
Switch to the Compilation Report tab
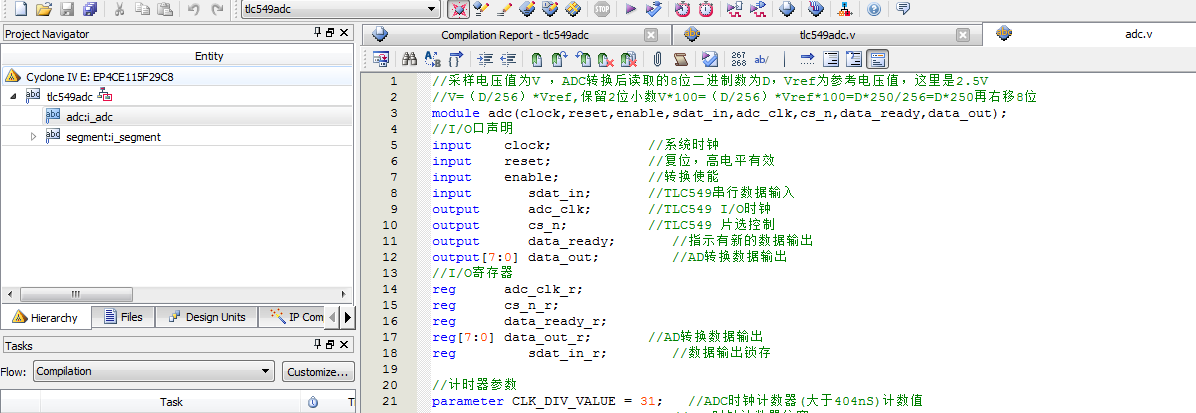pyautogui.click(x=515, y=35)
